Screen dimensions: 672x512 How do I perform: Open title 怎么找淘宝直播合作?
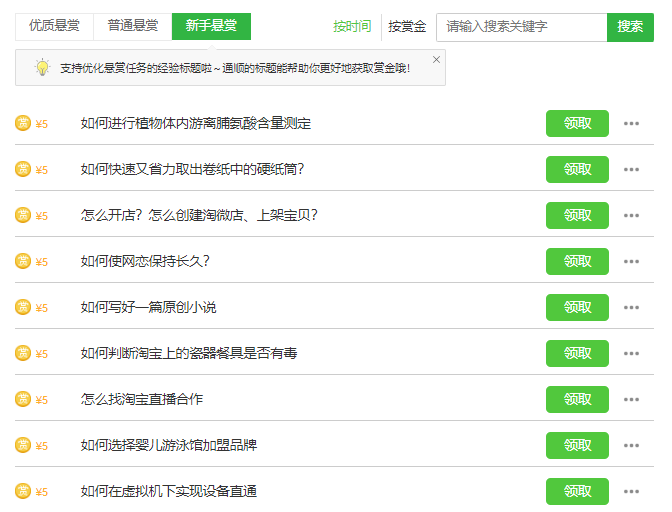pos(142,399)
